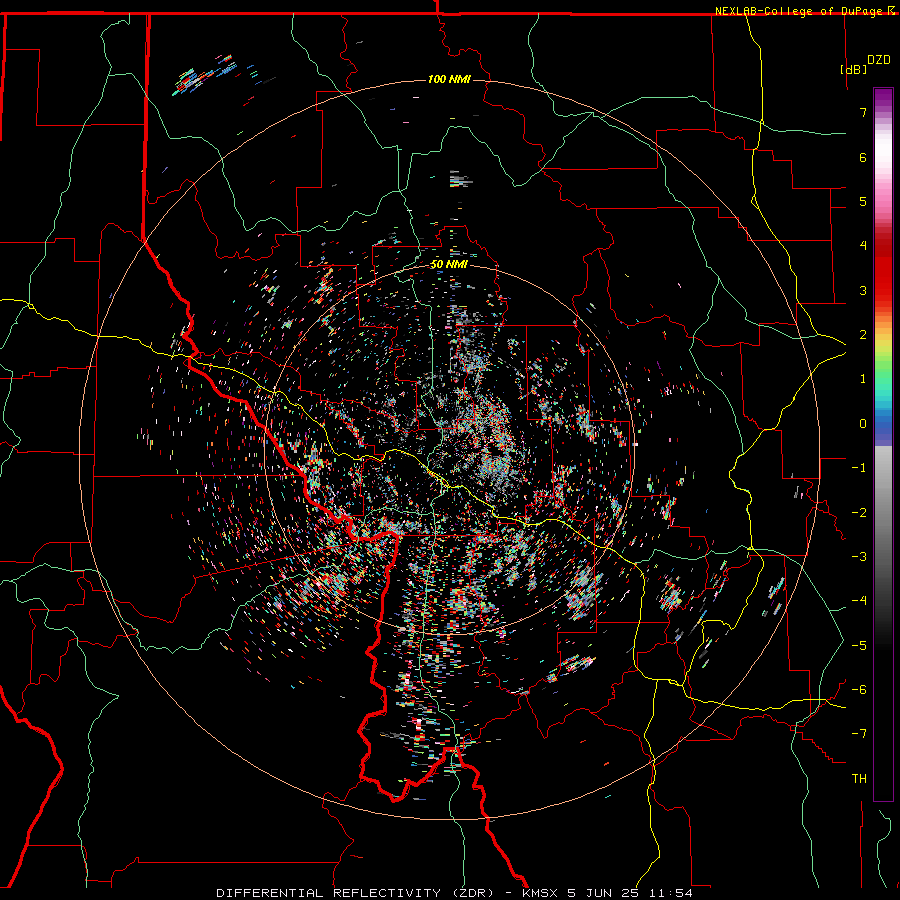Click the scale value 0 label
The width and height of the screenshot is (900, 900).
(x=863, y=424)
